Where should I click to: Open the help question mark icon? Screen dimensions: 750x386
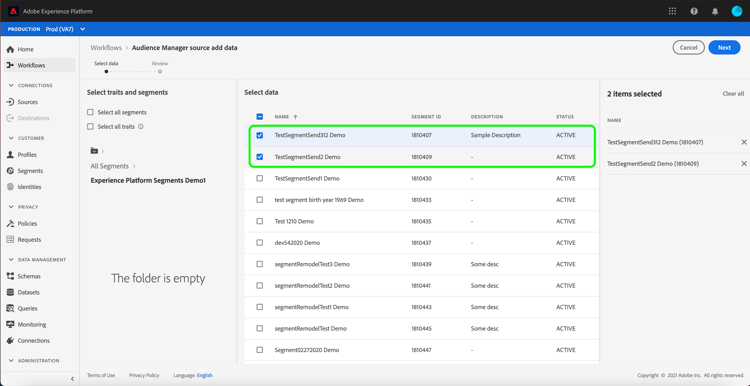[x=694, y=11]
